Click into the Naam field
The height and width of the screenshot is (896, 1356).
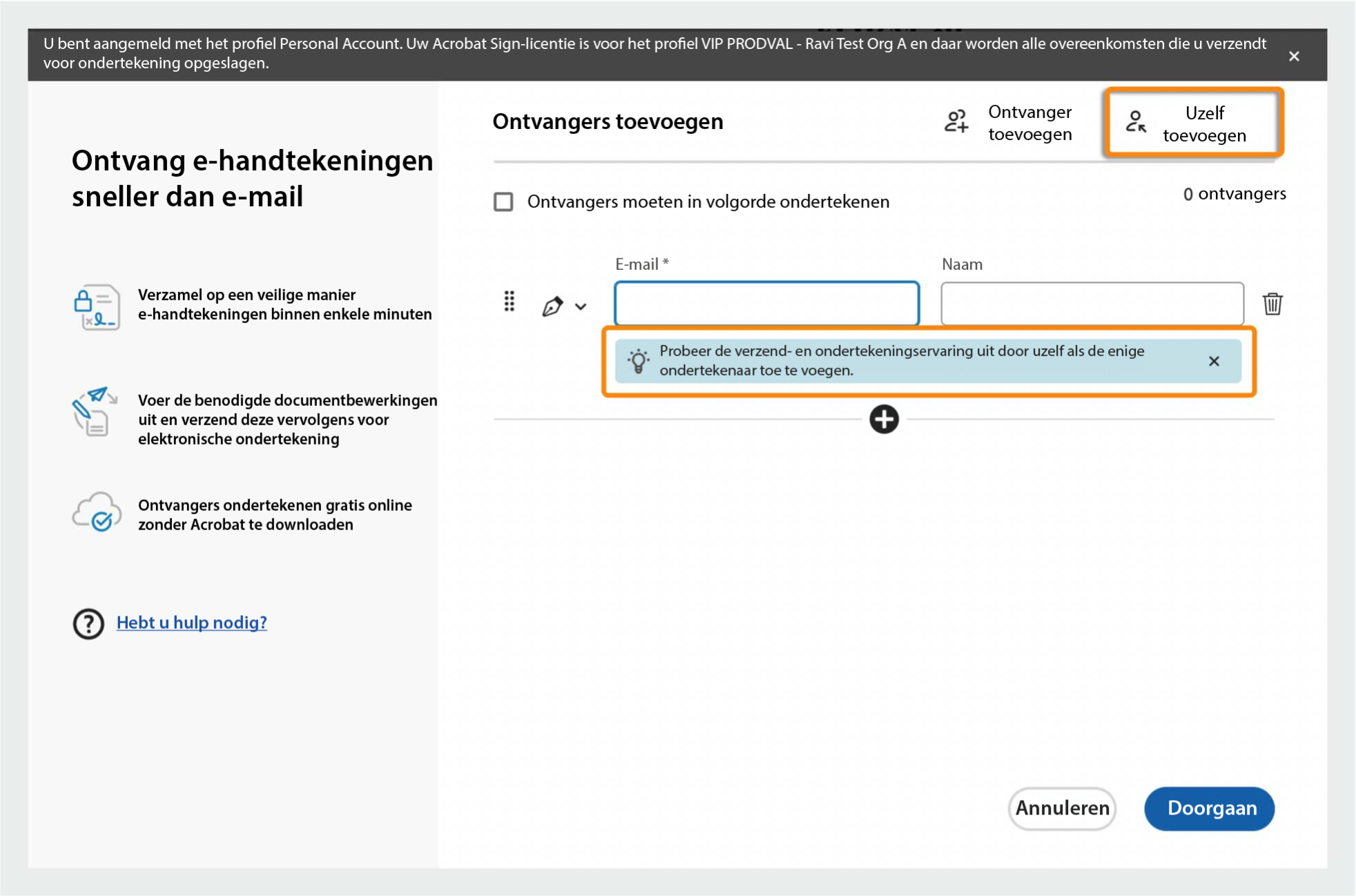(1092, 304)
